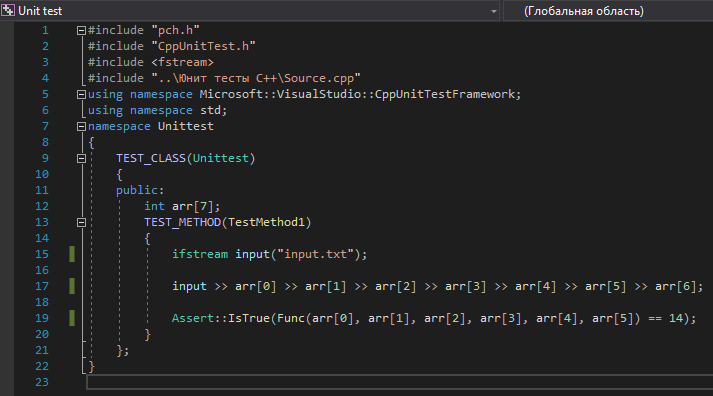Click the "CppUnitTest.h" include string
The width and height of the screenshot is (713, 396).
pyautogui.click(x=203, y=46)
